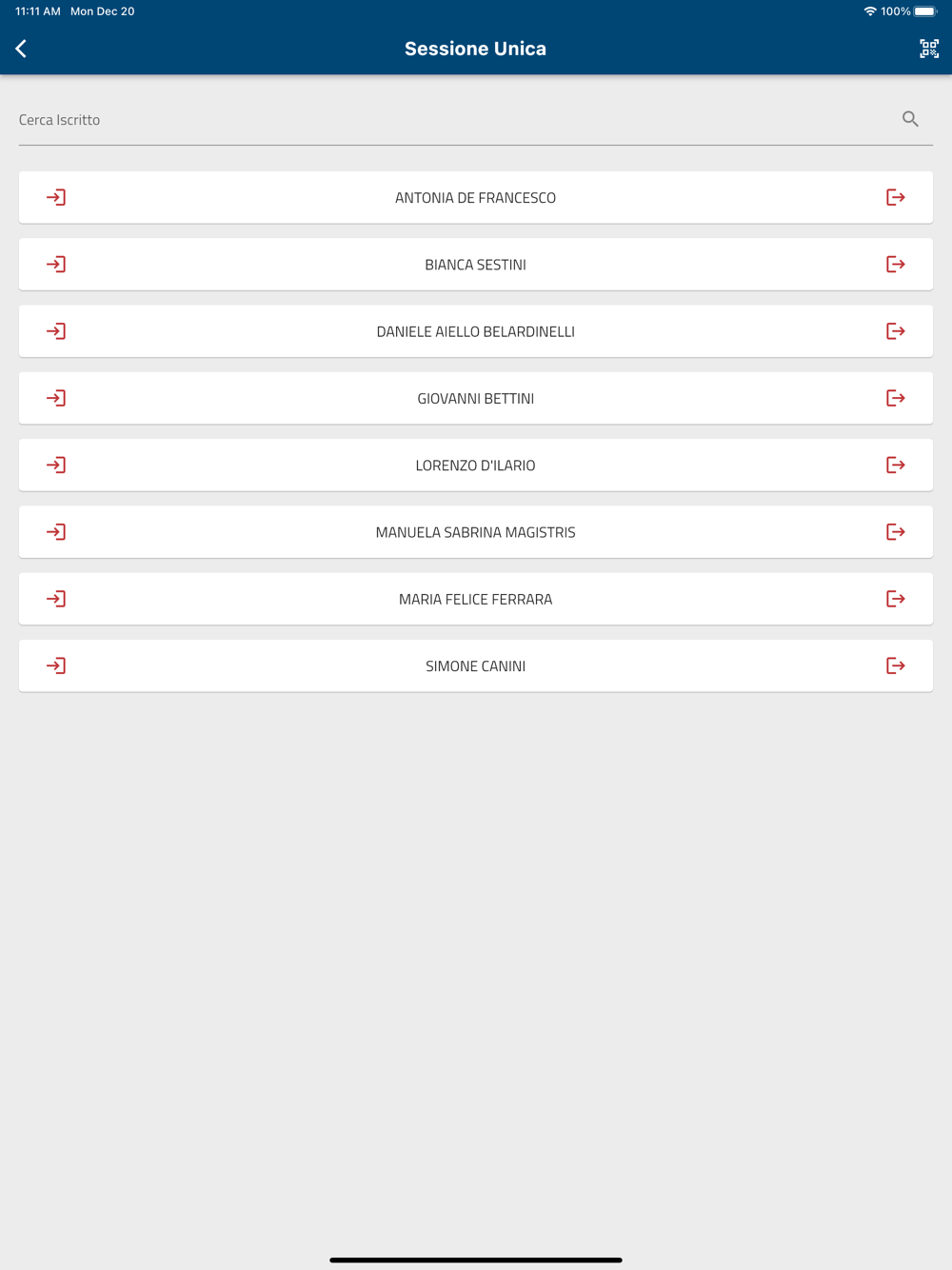Select the Simone Canini name row

point(476,665)
